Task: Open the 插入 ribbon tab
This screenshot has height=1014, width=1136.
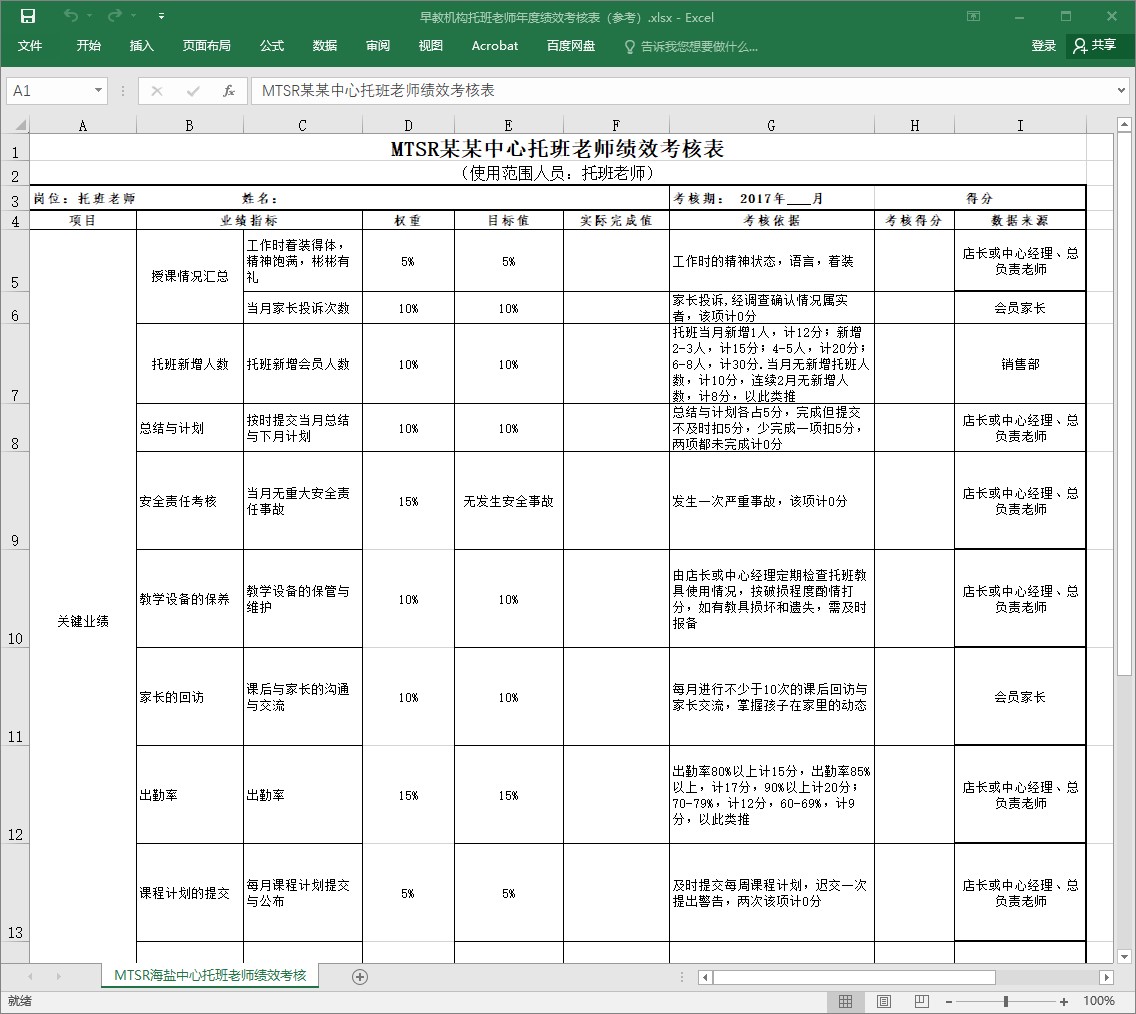Action: [x=142, y=46]
